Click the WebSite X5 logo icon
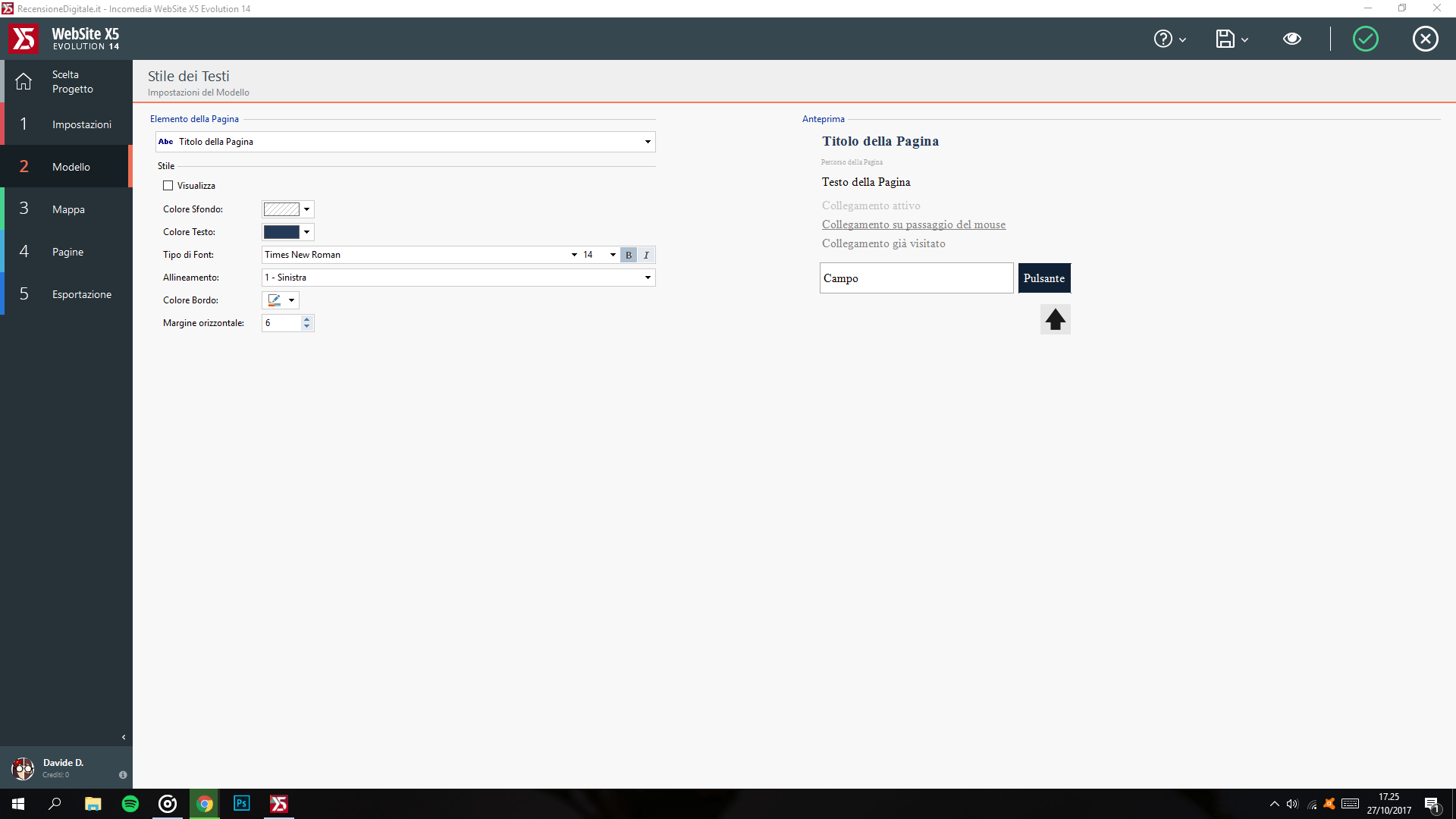 [x=24, y=39]
